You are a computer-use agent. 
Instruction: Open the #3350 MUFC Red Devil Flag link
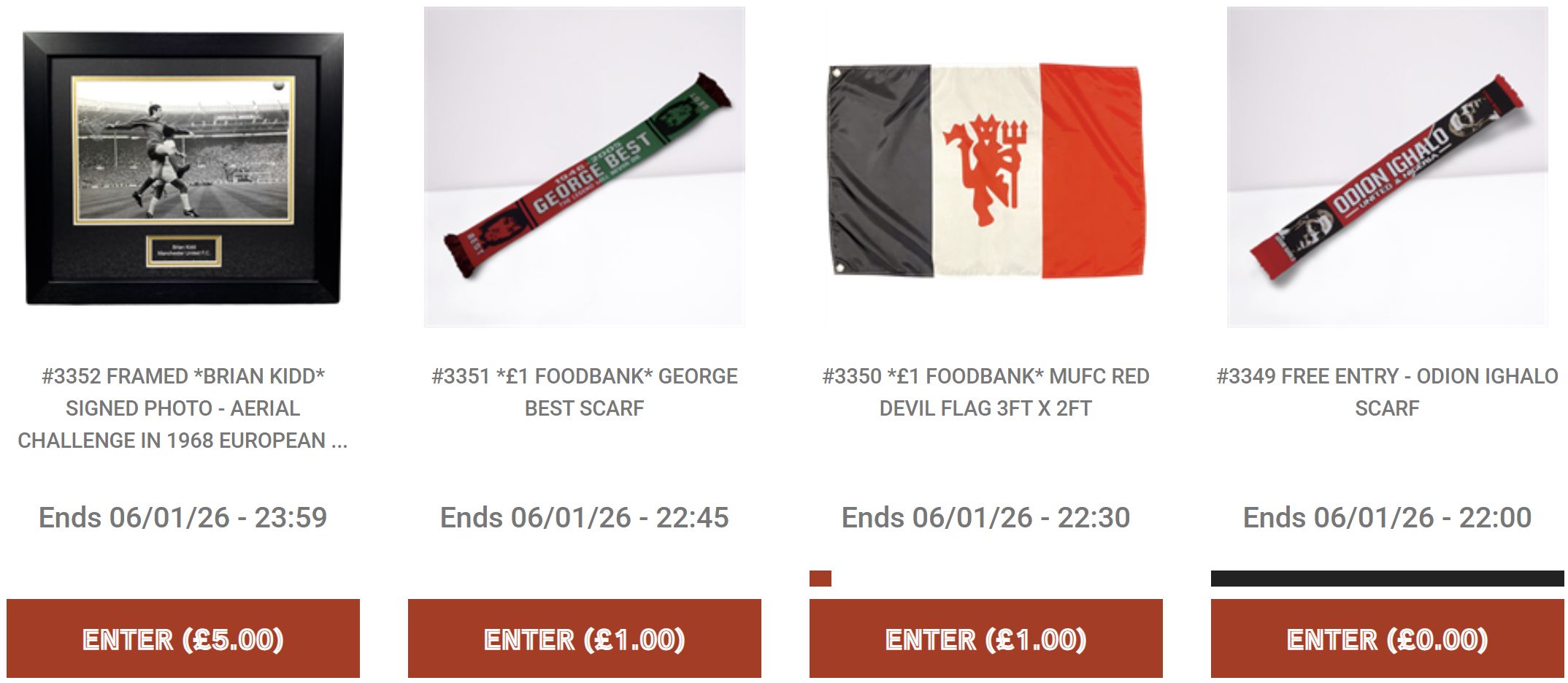(986, 392)
